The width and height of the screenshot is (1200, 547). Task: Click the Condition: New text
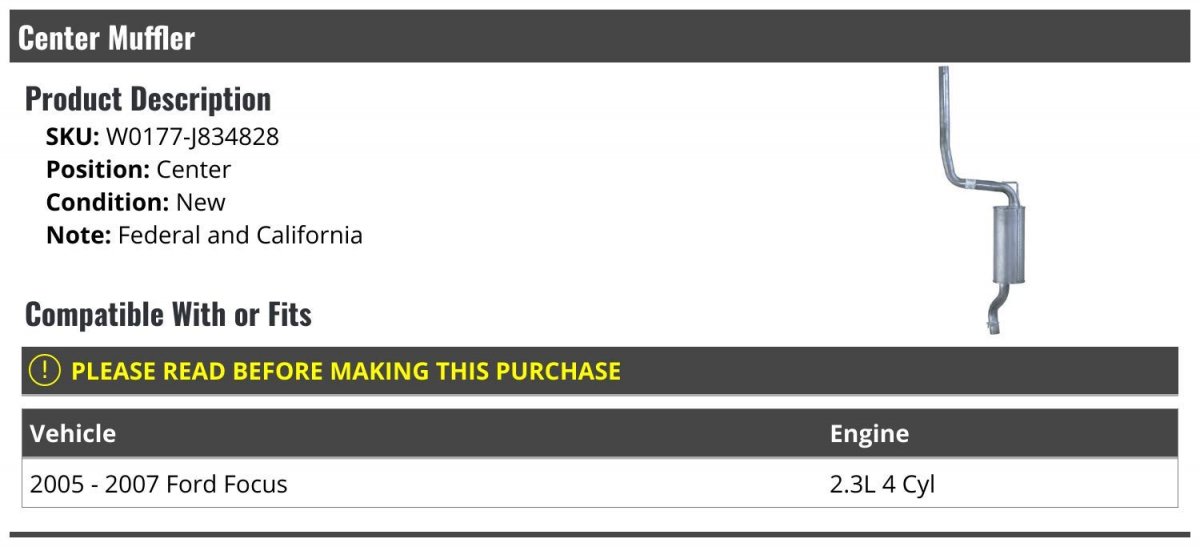pos(136,202)
